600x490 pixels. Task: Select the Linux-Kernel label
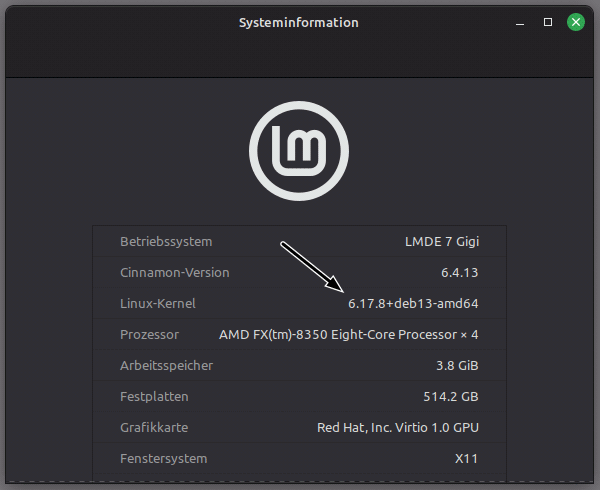[x=158, y=304]
